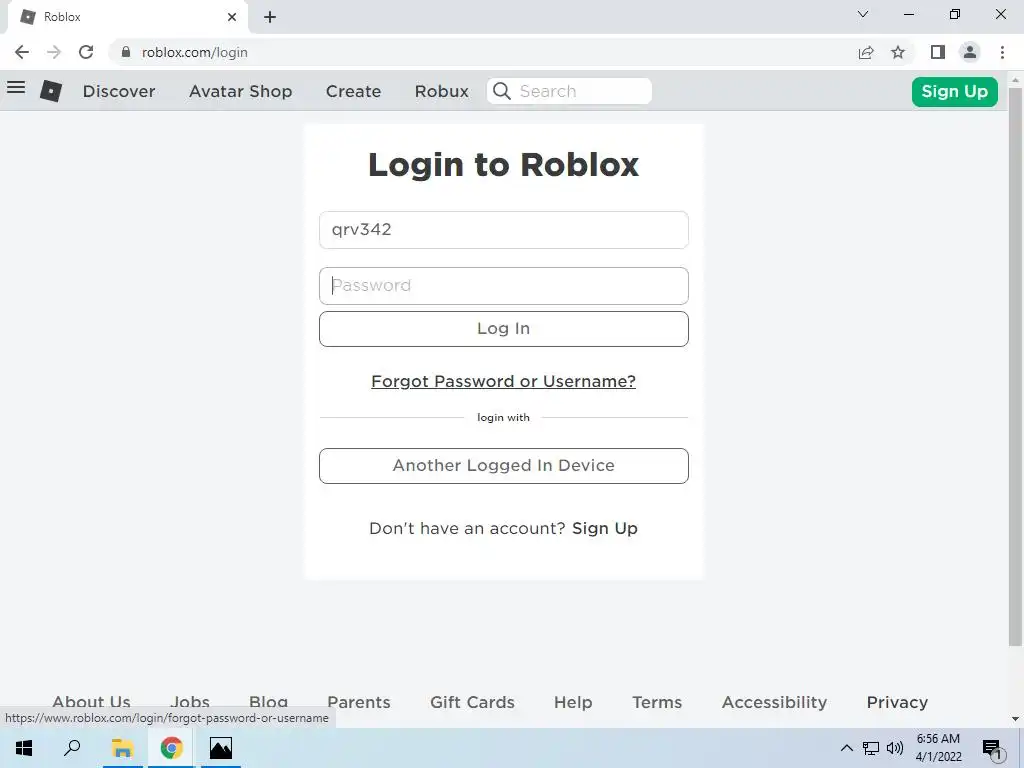Open the About Us footer link
Screen dimensions: 1024x768
[x=91, y=702]
